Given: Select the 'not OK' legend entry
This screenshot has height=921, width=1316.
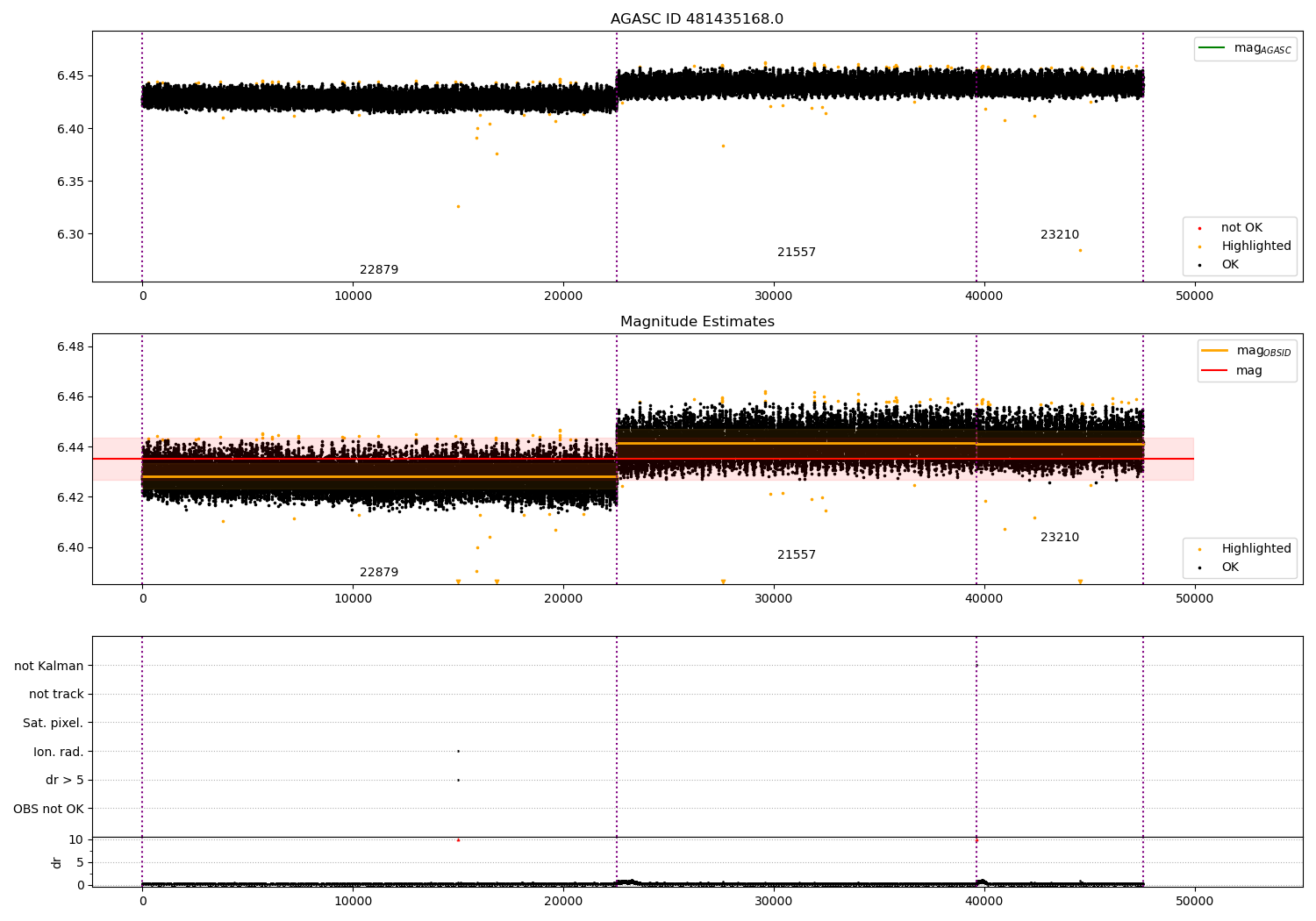Looking at the screenshot, I should click(1241, 228).
